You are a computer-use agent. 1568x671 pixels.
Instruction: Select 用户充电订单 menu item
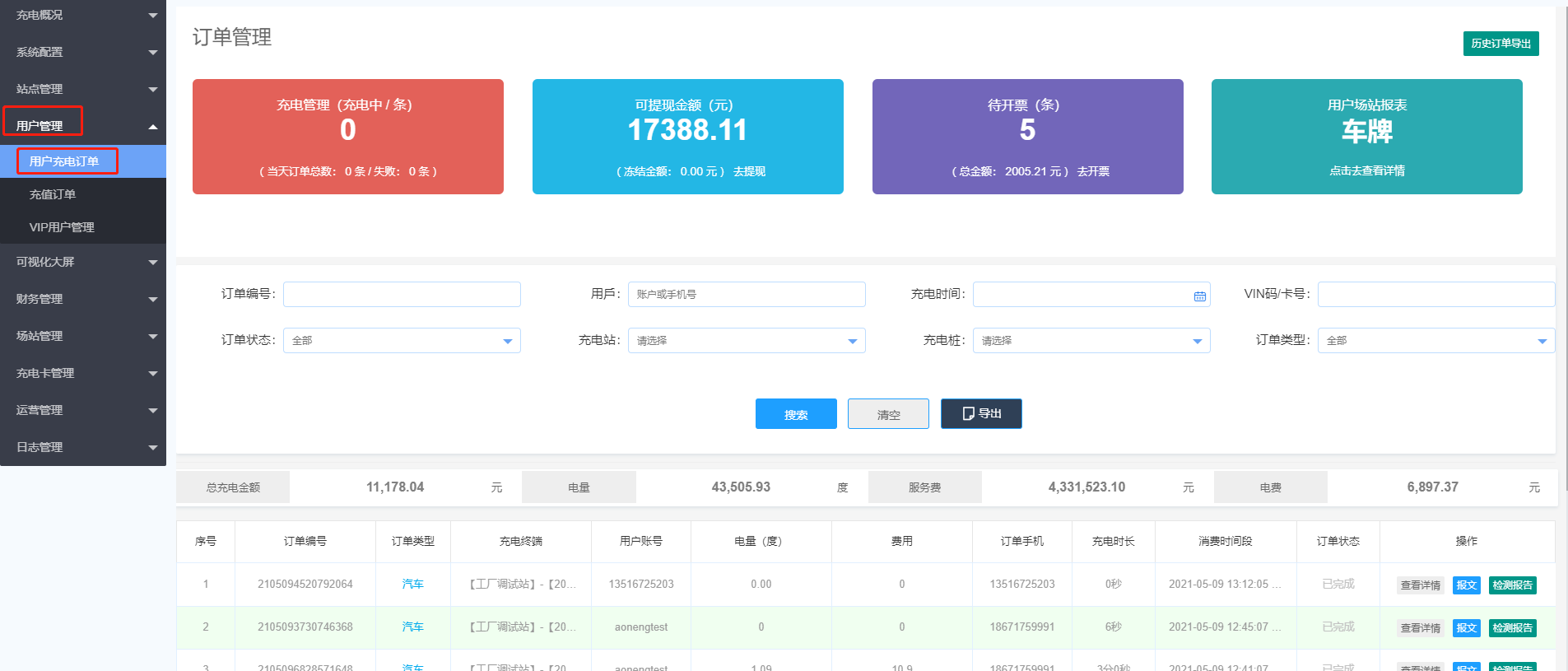point(64,161)
